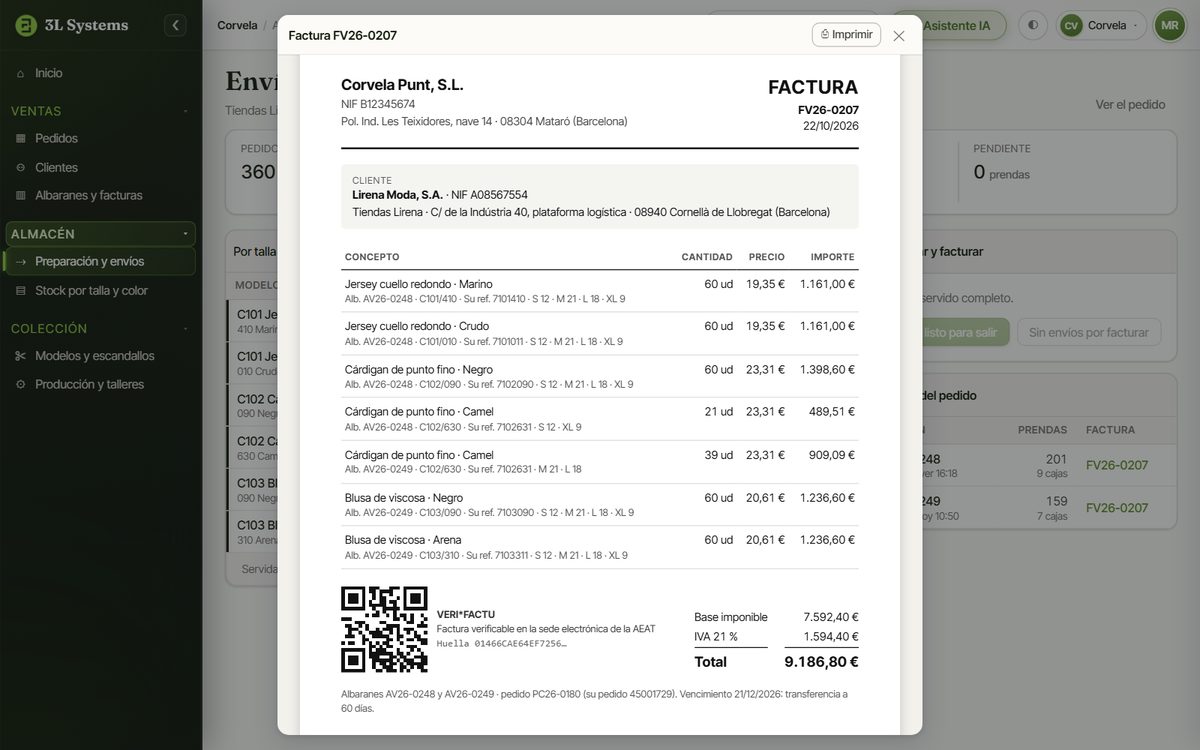Select the Jersey cuello redondo · Marino line
The height and width of the screenshot is (750, 1200).
[x=600, y=291]
